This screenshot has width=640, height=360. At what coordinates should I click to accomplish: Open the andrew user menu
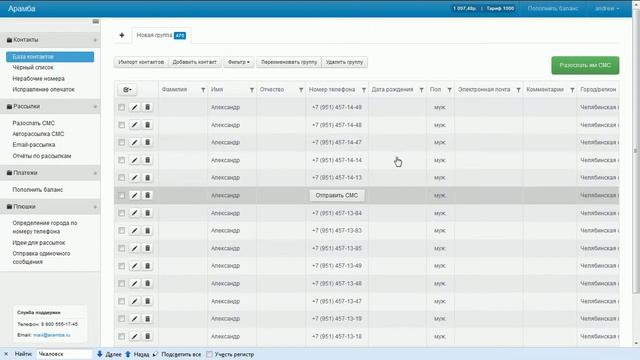tap(607, 9)
